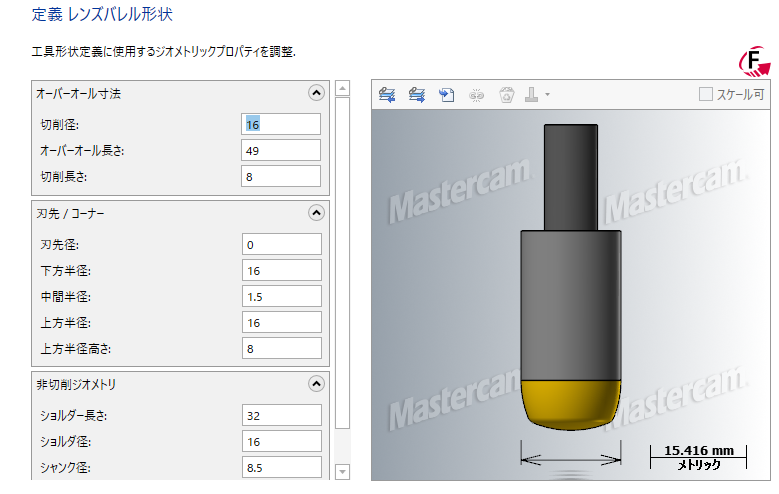The image size is (779, 494).
Task: Click the layers icon with the right arrow
Action: (417, 94)
